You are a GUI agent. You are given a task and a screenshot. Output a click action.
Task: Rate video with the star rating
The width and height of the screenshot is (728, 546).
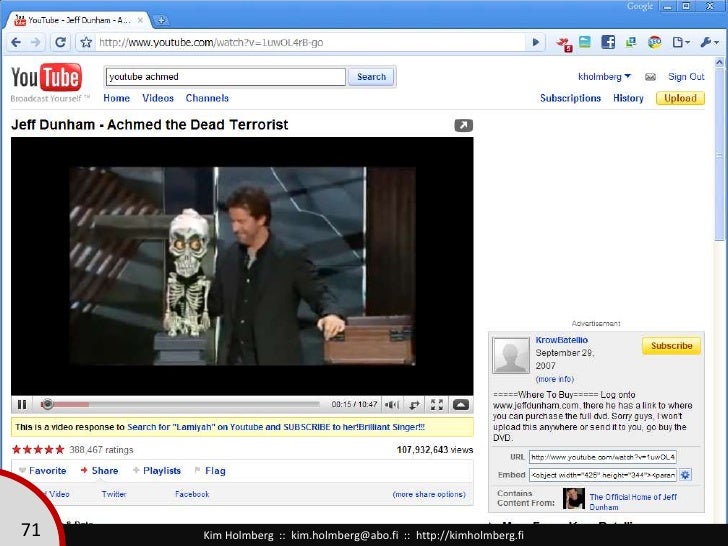pyautogui.click(x=38, y=449)
